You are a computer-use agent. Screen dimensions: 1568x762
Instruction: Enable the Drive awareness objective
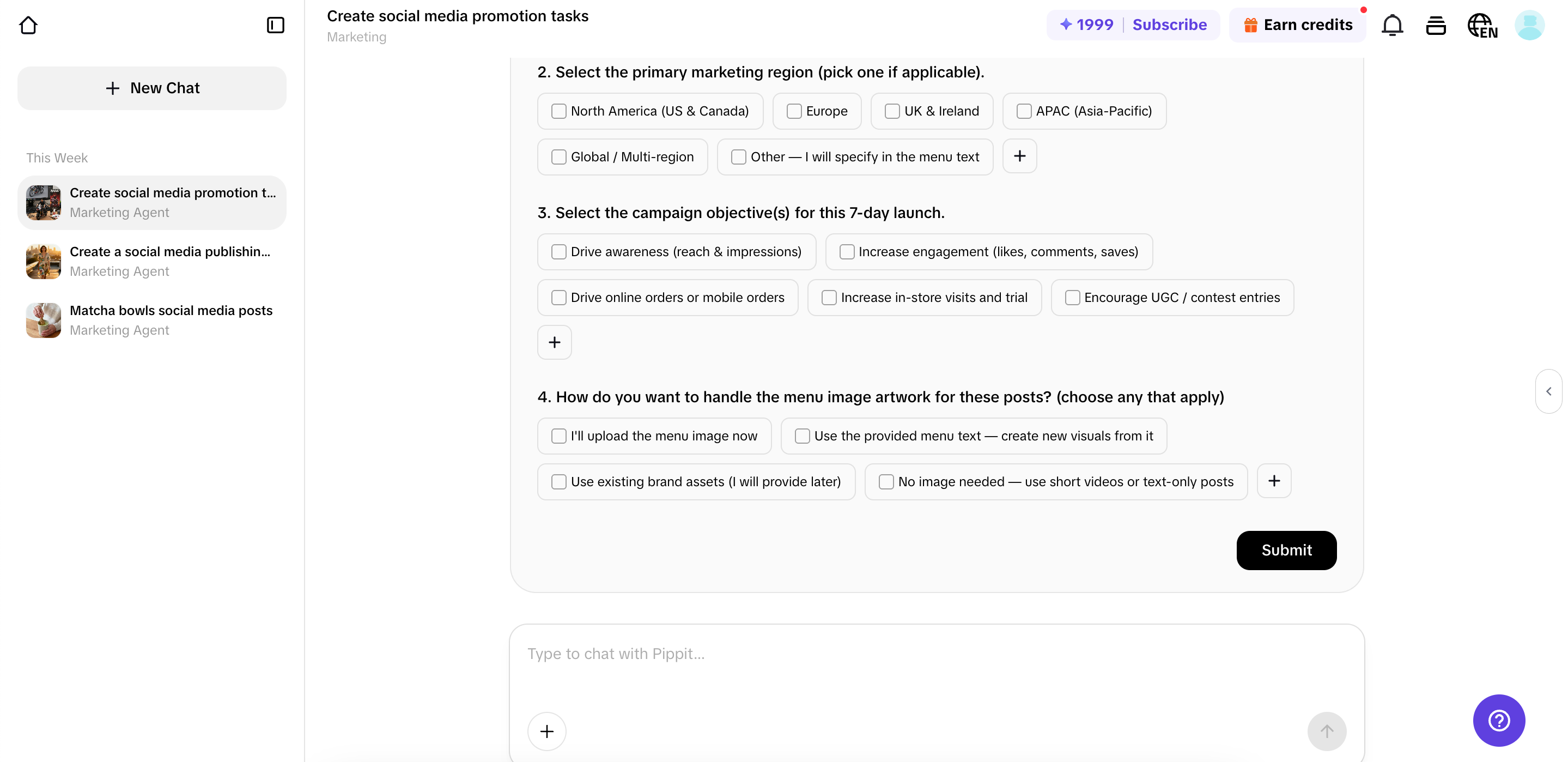[x=559, y=252]
